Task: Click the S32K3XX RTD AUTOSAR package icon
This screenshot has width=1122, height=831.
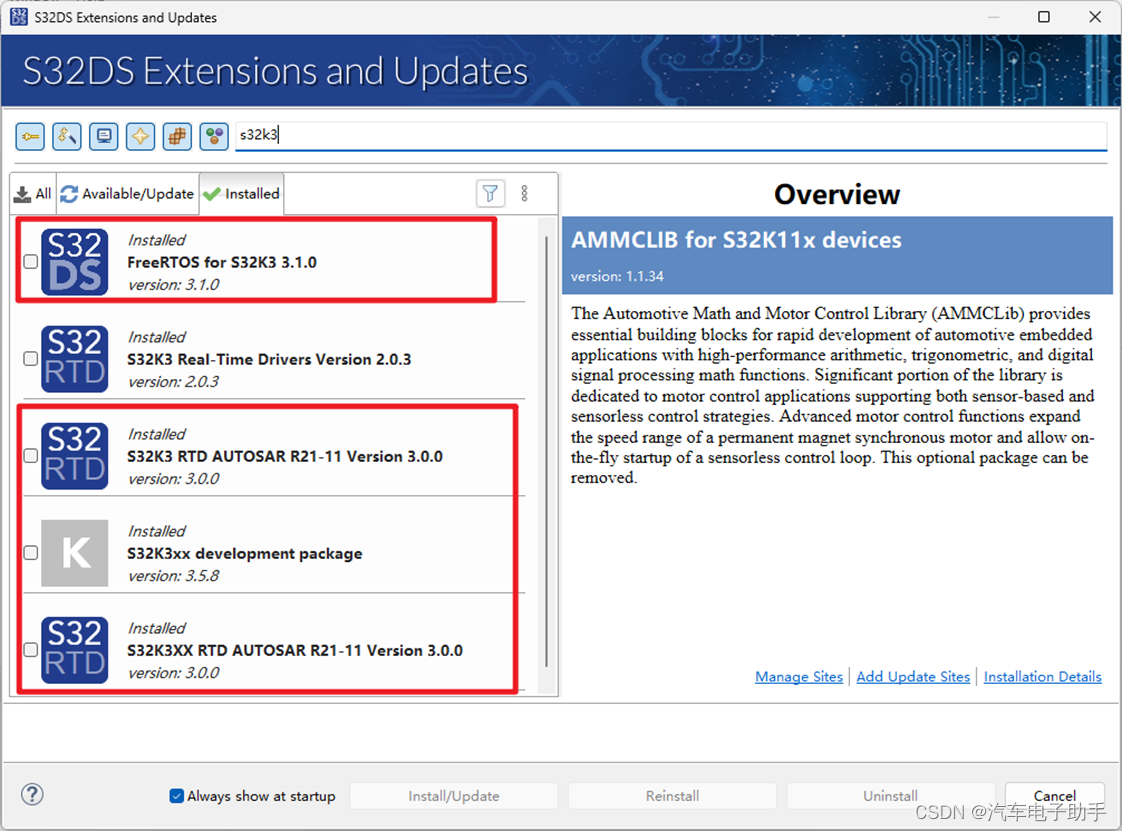Action: pyautogui.click(x=74, y=650)
